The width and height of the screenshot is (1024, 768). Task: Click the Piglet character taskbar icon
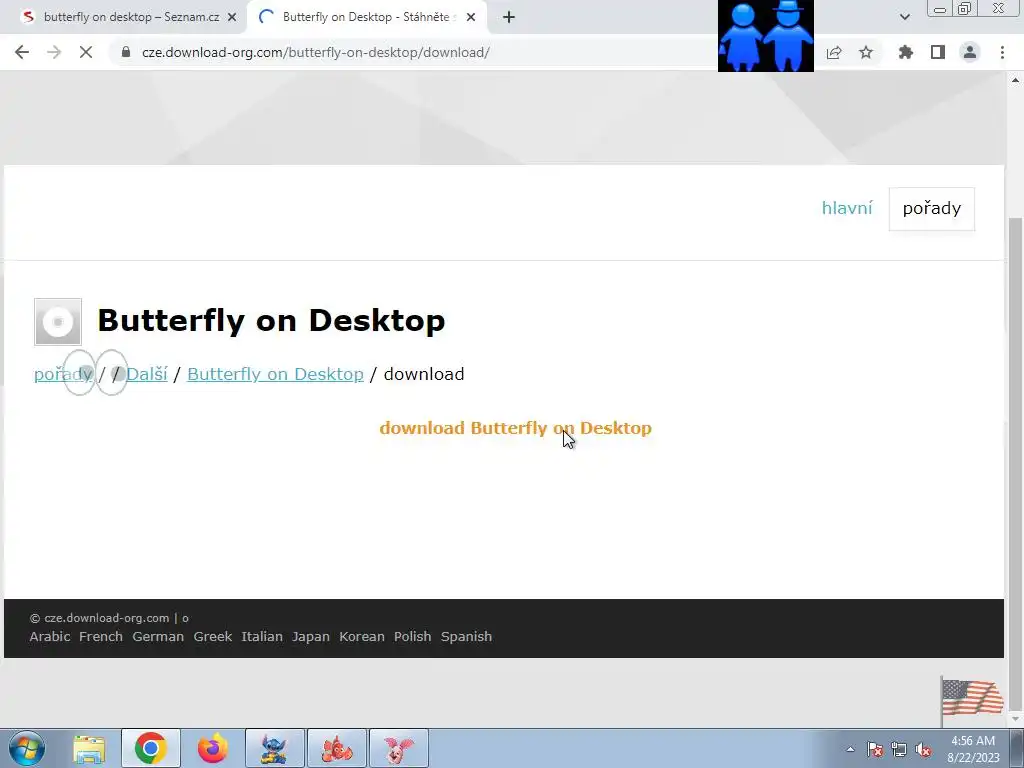pyautogui.click(x=399, y=748)
